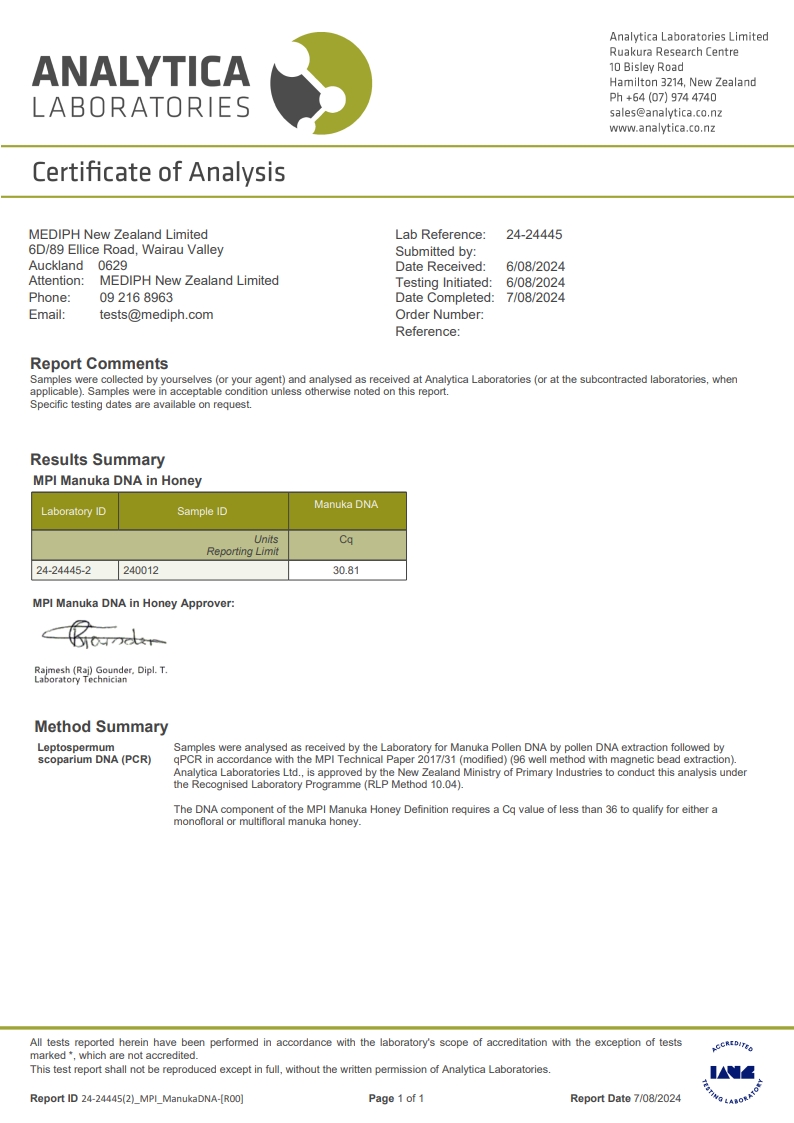Click the tests@mediph.com email address
The width and height of the screenshot is (794, 1123).
pyautogui.click(x=156, y=314)
